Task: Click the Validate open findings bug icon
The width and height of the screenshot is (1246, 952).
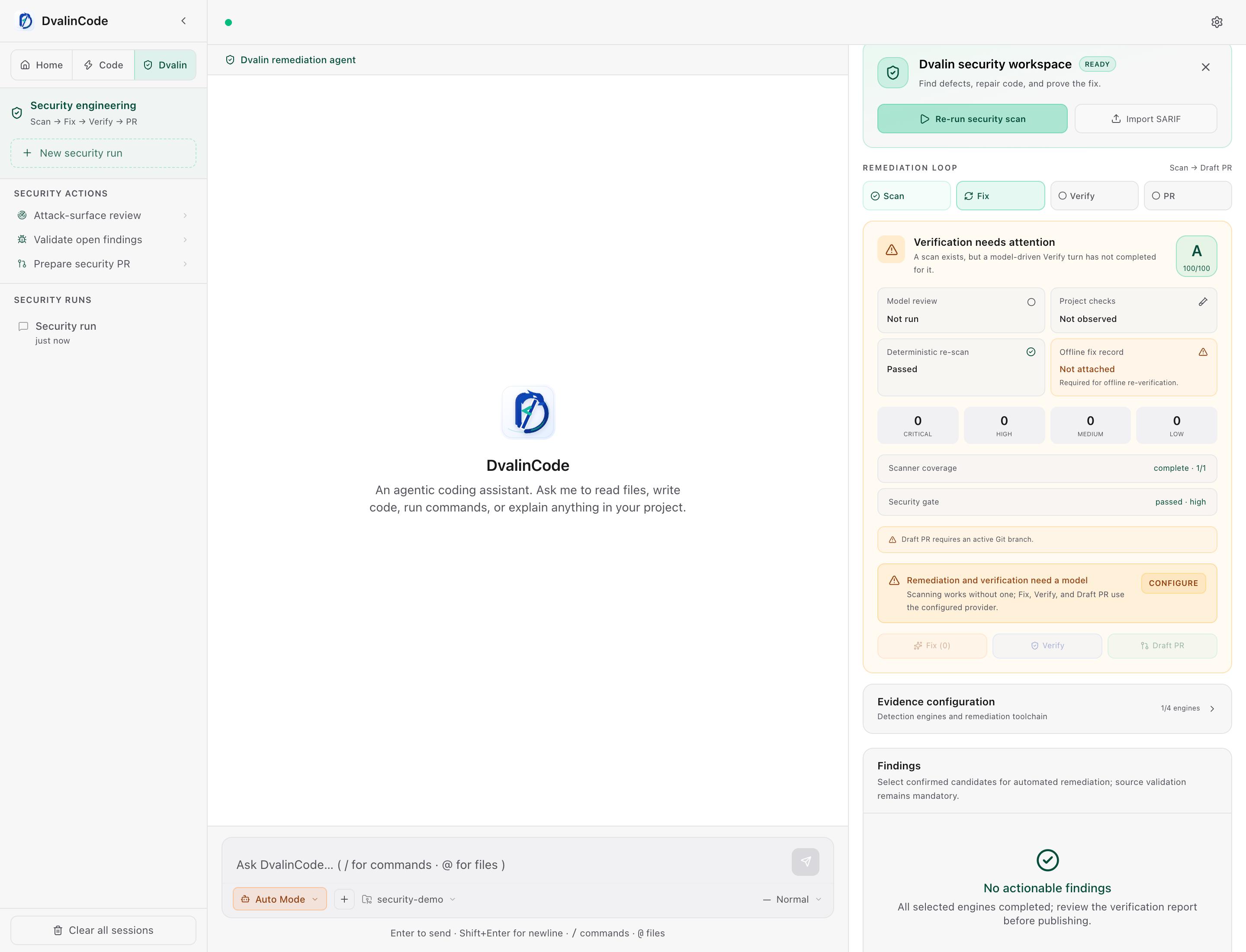Action: point(22,240)
